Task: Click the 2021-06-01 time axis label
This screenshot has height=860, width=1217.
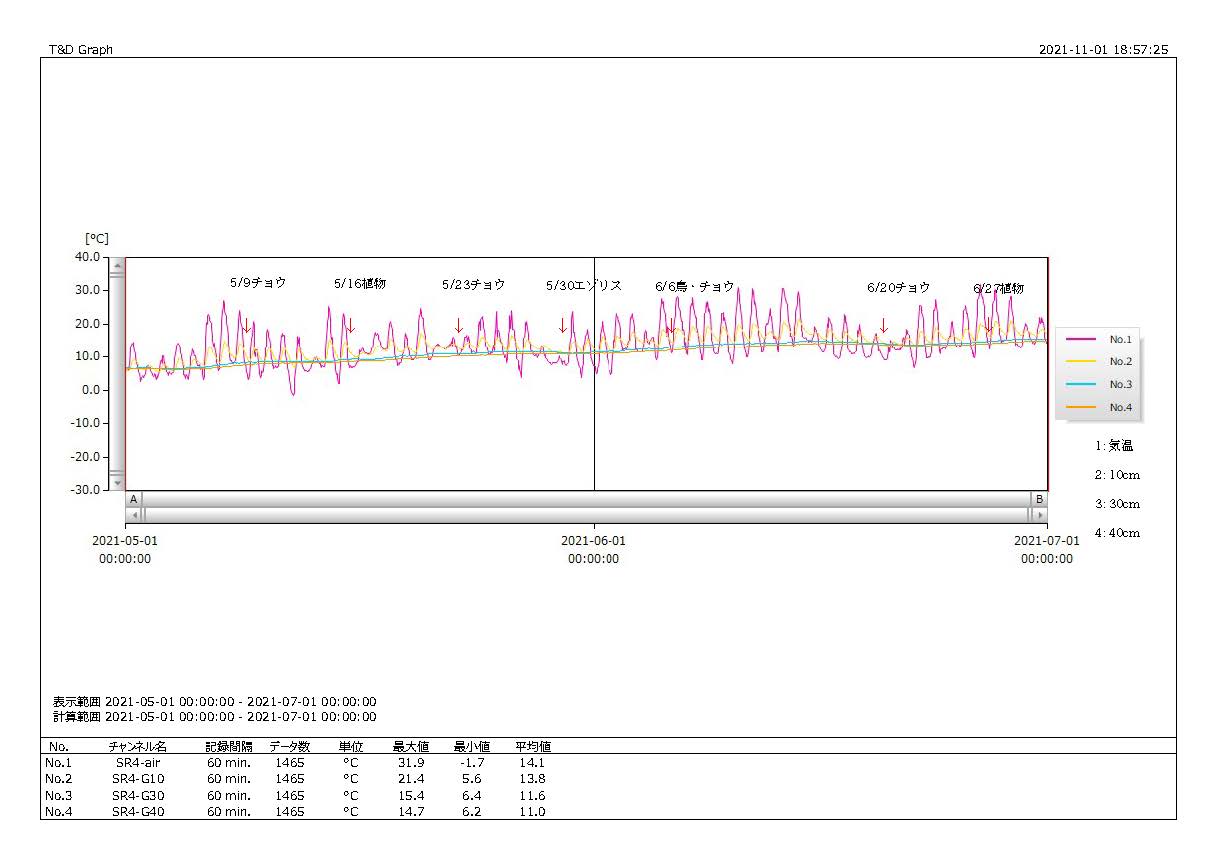Action: click(x=593, y=541)
